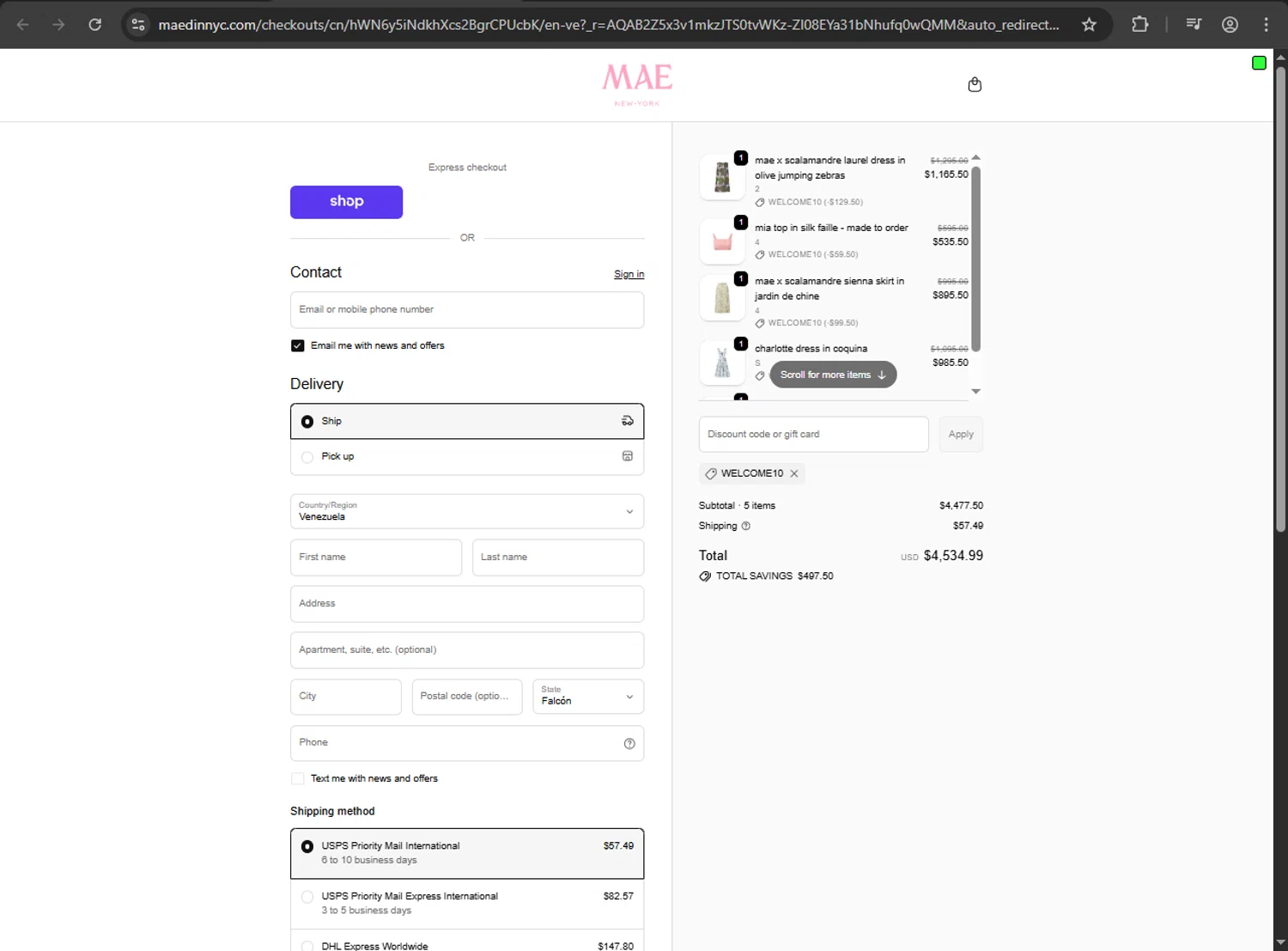Click the olive jumping zebras dress thumbnail
The image size is (1288, 951).
tap(722, 178)
